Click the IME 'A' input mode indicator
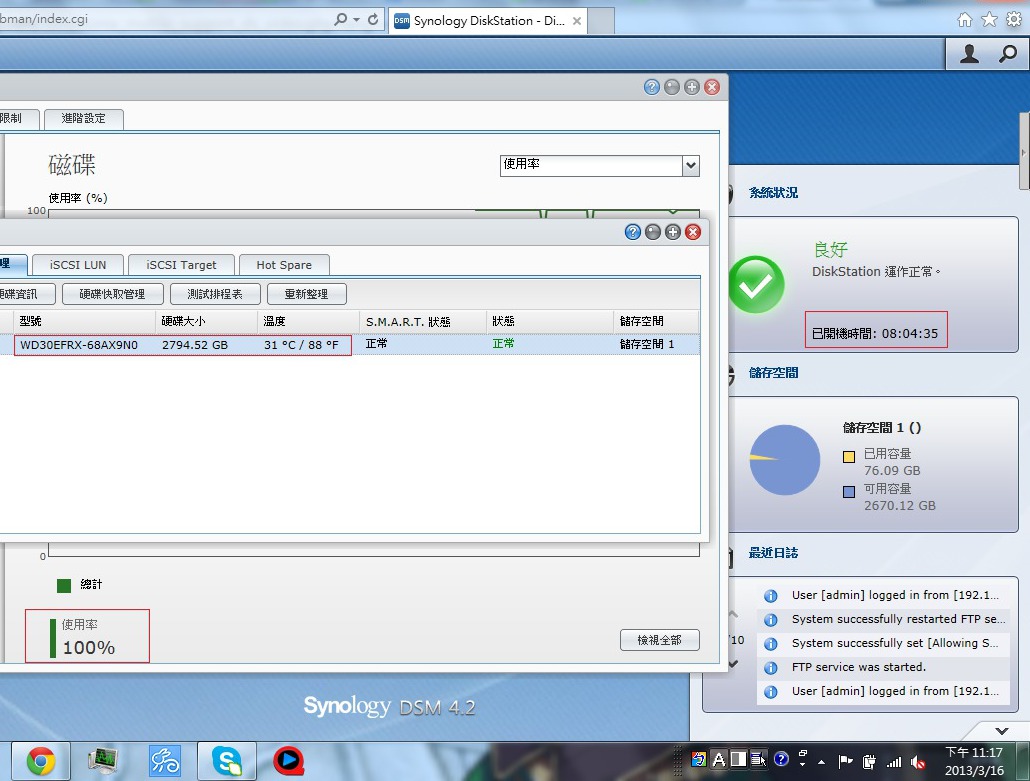The height and width of the screenshot is (781, 1030). pos(719,760)
